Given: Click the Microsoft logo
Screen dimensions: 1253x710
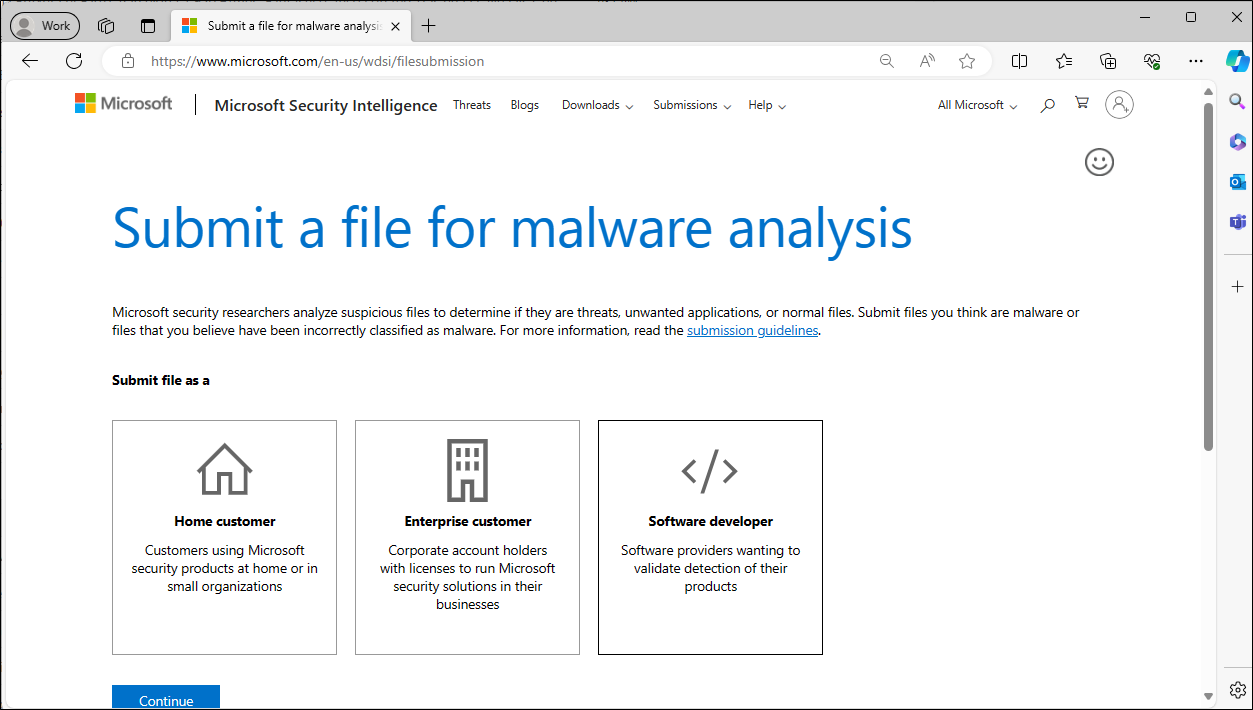Looking at the screenshot, I should click(124, 103).
